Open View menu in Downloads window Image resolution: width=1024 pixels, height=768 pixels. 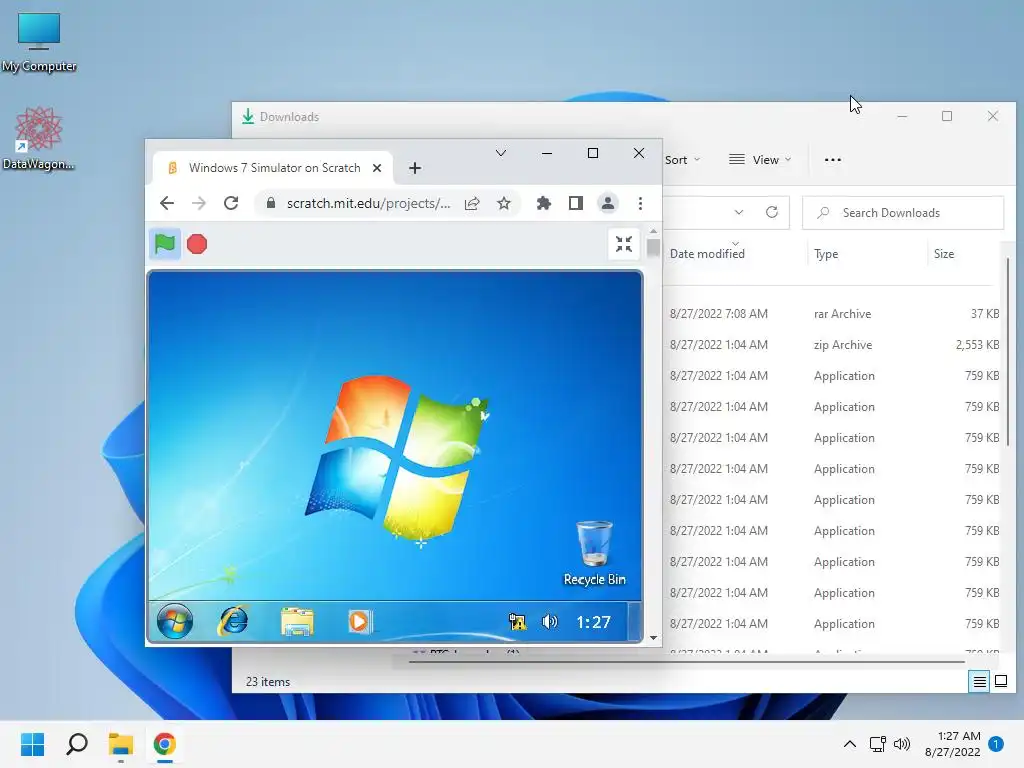760,160
